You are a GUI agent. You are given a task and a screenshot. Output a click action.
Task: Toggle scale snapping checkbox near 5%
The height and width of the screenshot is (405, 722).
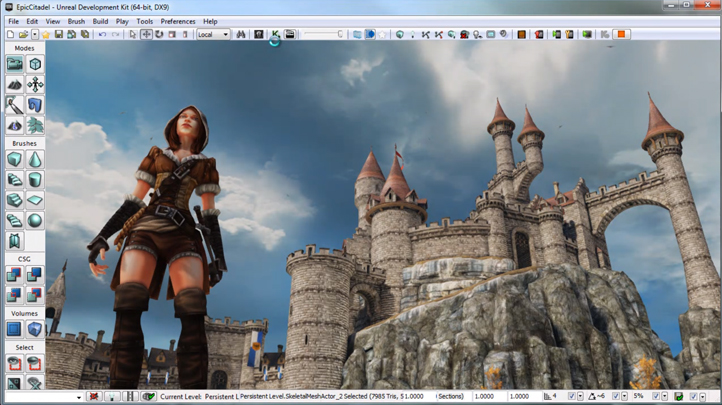tap(656, 396)
